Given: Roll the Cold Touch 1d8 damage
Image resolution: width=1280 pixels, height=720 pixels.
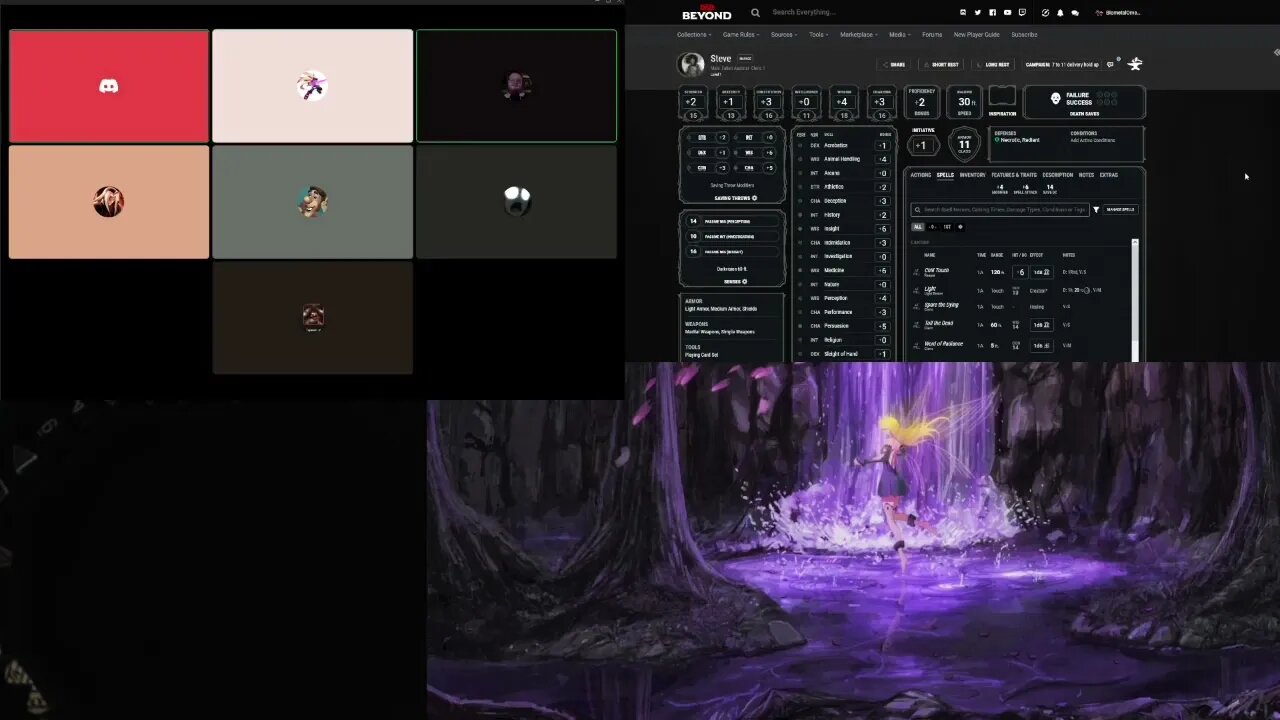Looking at the screenshot, I should pyautogui.click(x=1040, y=272).
